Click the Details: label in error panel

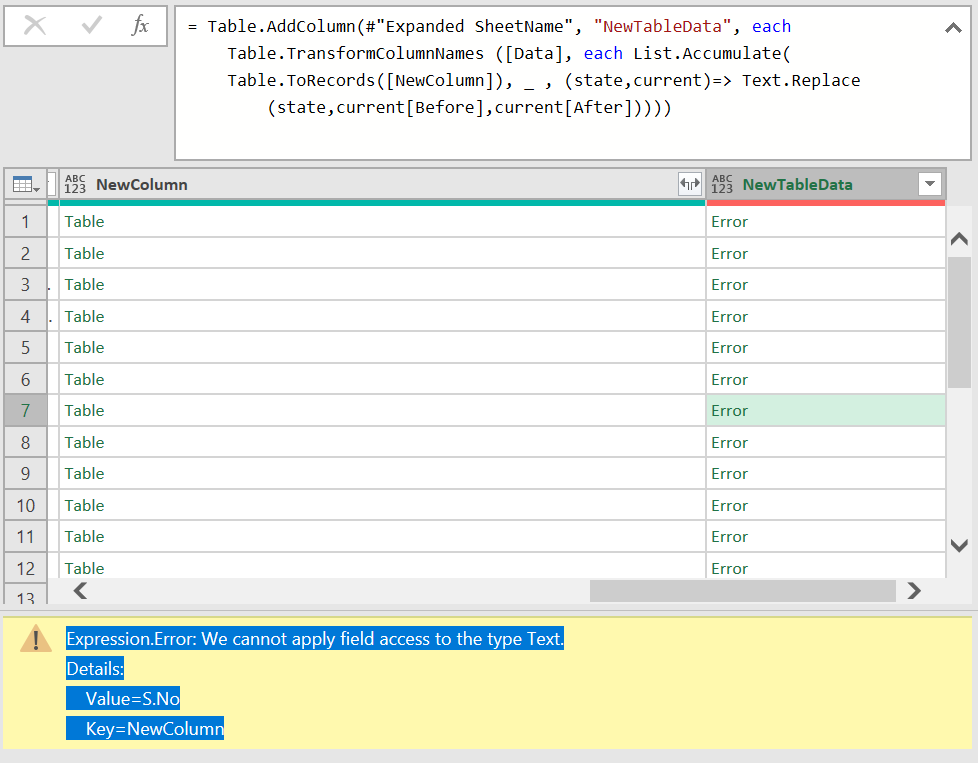[x=95, y=669]
